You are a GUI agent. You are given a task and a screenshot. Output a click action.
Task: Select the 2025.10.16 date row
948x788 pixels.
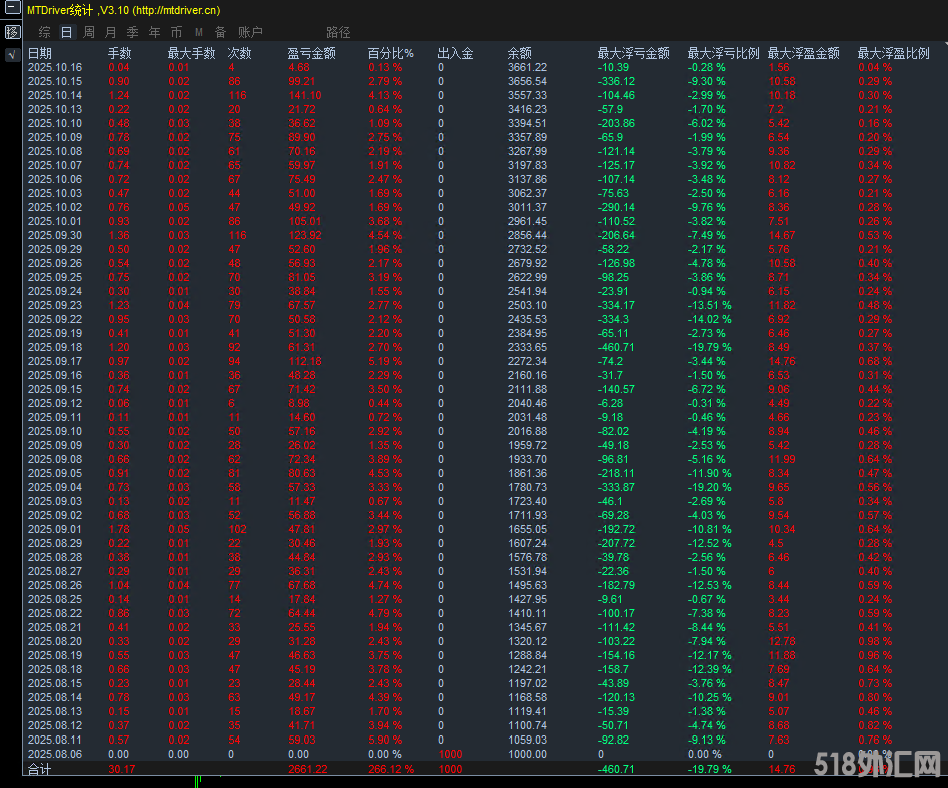55,67
